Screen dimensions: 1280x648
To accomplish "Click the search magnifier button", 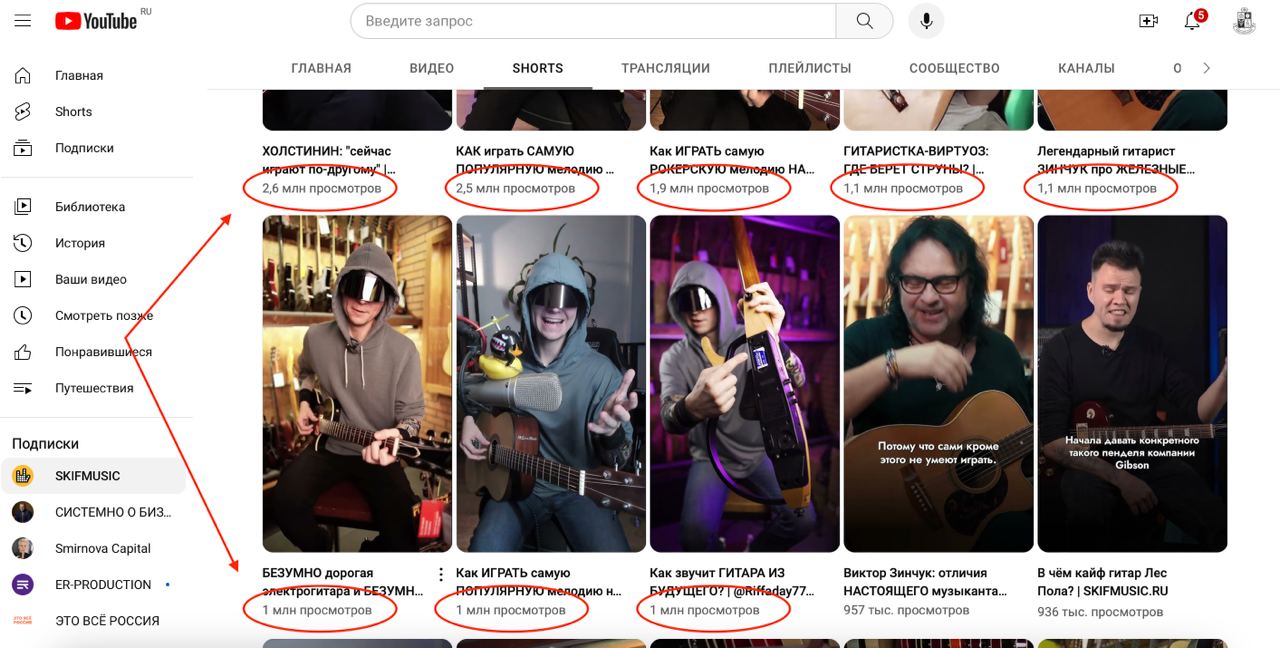I will (865, 21).
